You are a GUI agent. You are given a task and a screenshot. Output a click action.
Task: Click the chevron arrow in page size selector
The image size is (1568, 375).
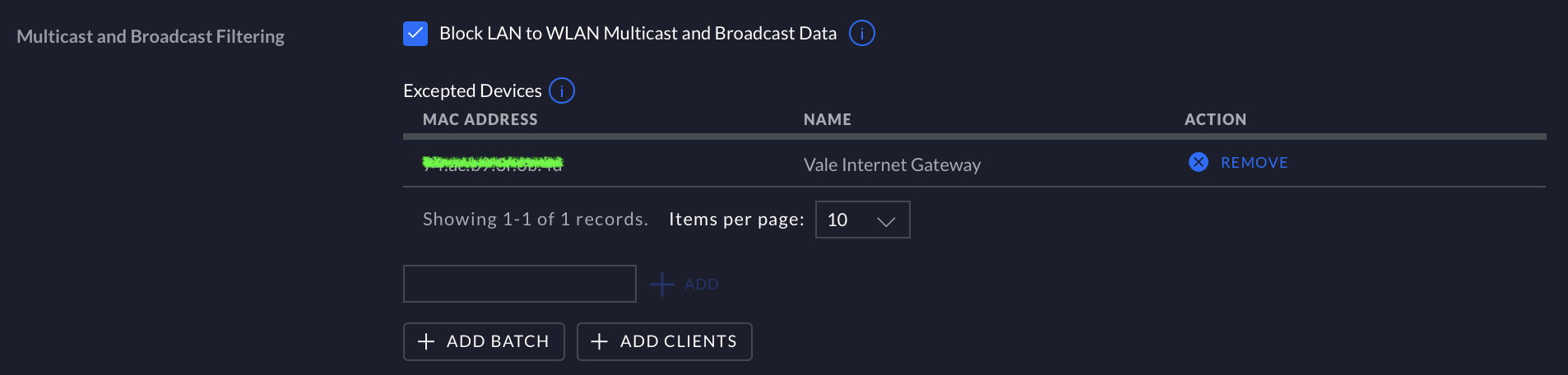[886, 220]
